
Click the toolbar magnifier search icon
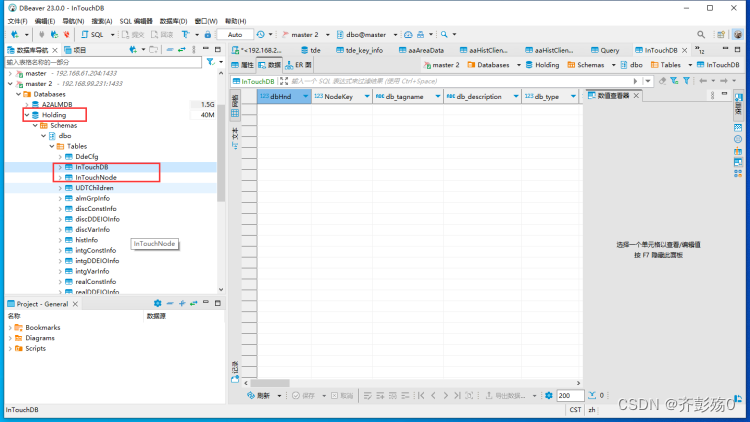point(444,34)
